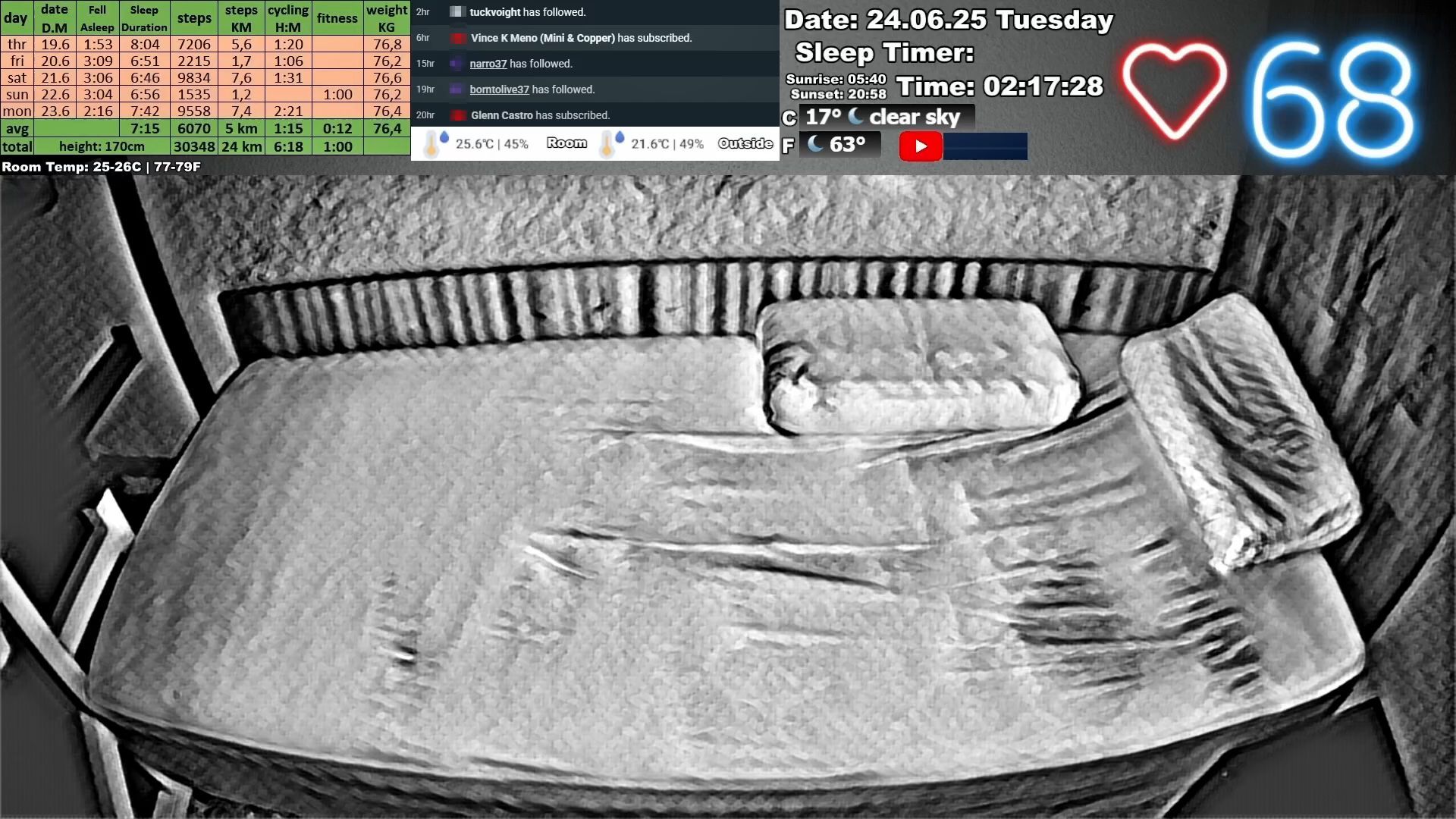
Task: Click the Date: 24.06.25 Tuesday text
Action: [x=949, y=20]
